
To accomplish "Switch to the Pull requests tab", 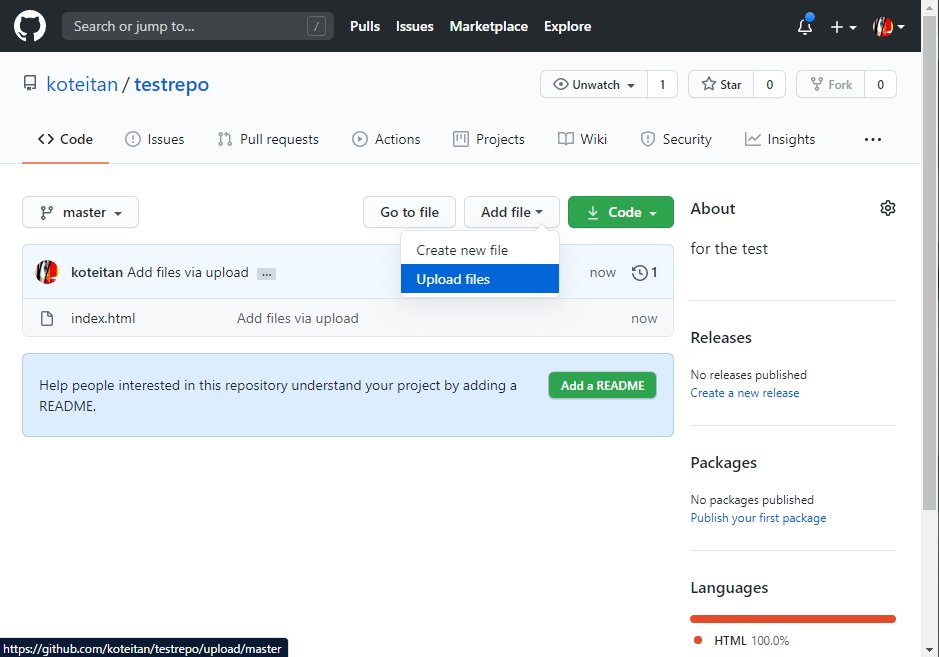I will click(268, 140).
